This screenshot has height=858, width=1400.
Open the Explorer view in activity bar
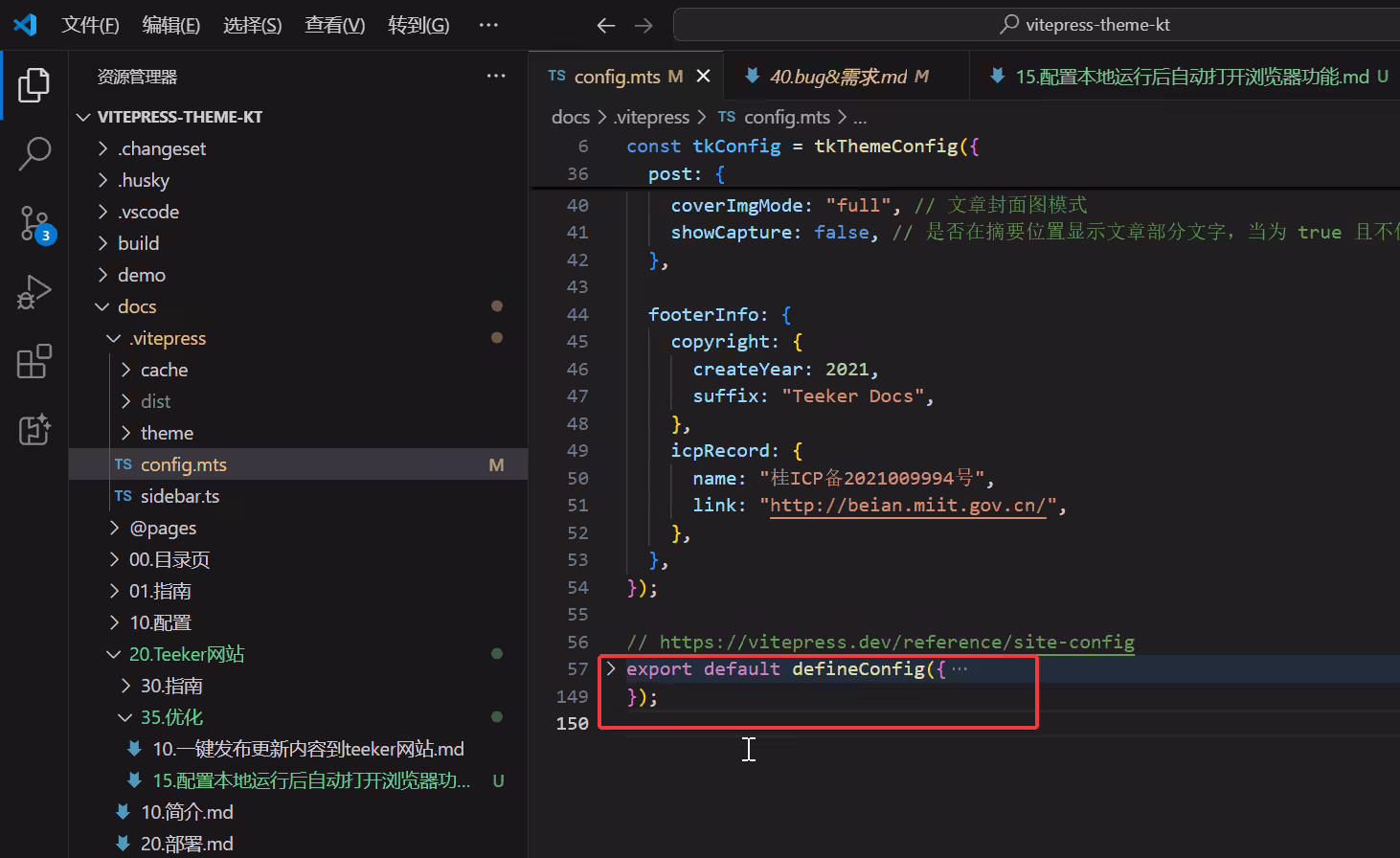[x=34, y=85]
